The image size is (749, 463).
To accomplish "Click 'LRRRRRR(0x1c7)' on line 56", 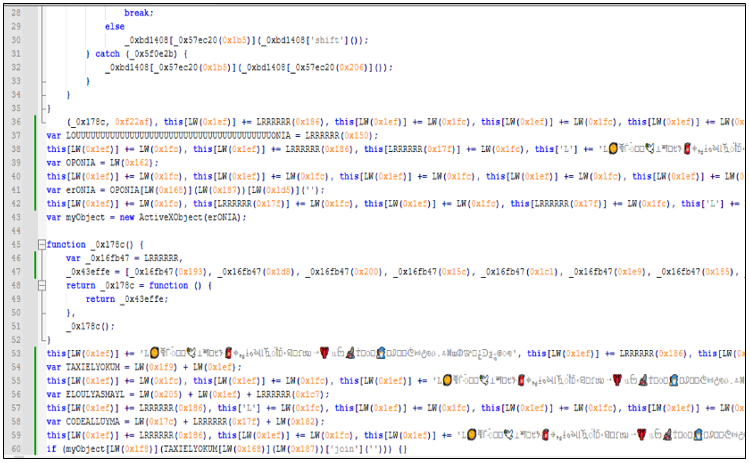I will click(290, 395).
